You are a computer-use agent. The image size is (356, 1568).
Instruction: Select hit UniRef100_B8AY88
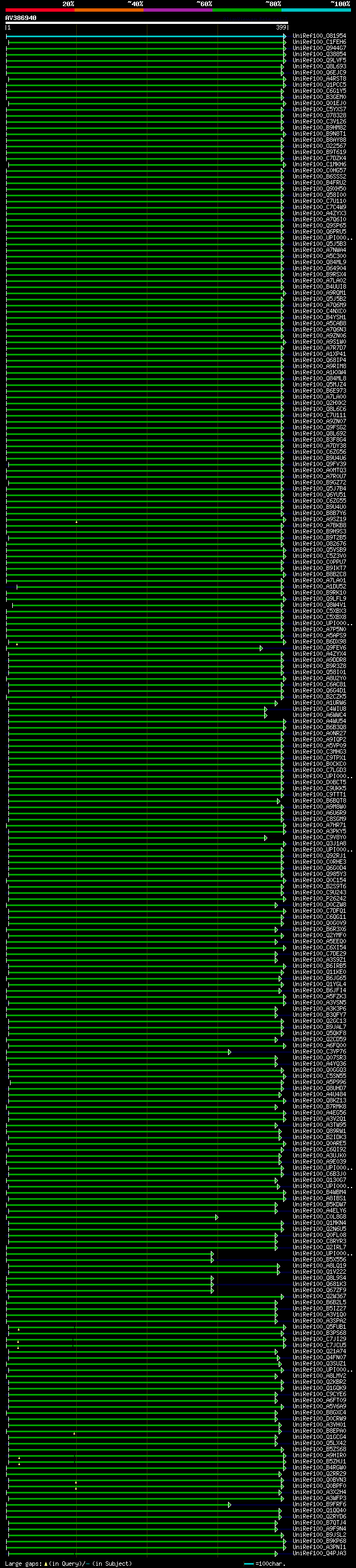coord(319,140)
